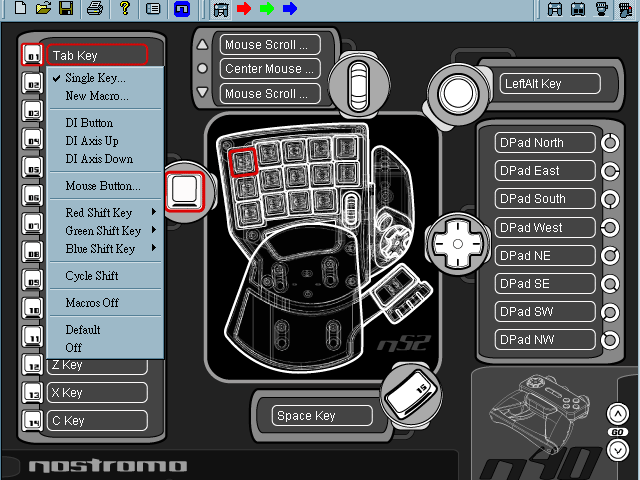Viewport: 640px width, 480px height.
Task: Expand the Blue Shift Key submenu
Action: (x=106, y=249)
